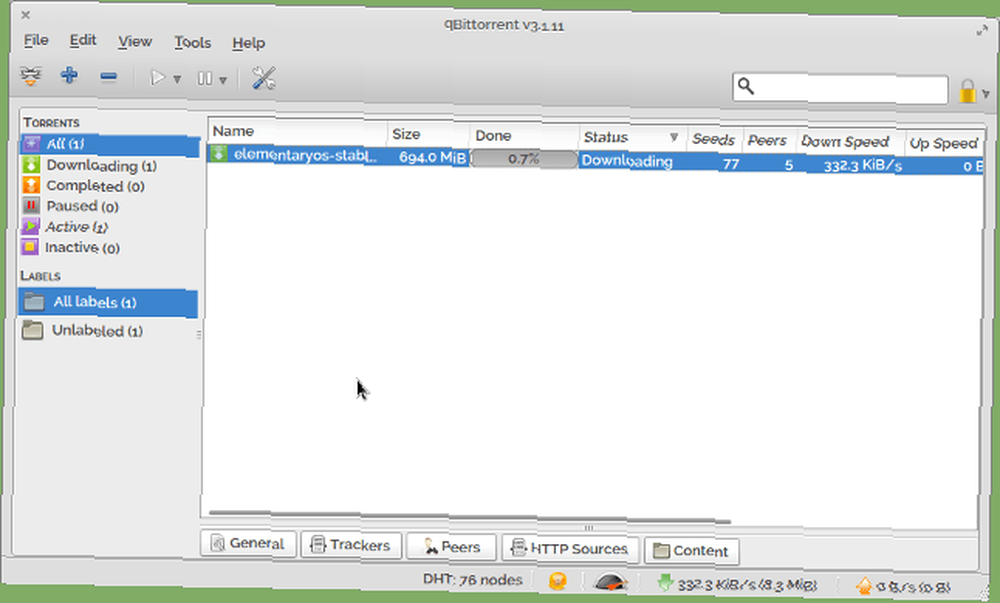
Task: Switch to the Content tab
Action: pyautogui.click(x=691, y=551)
